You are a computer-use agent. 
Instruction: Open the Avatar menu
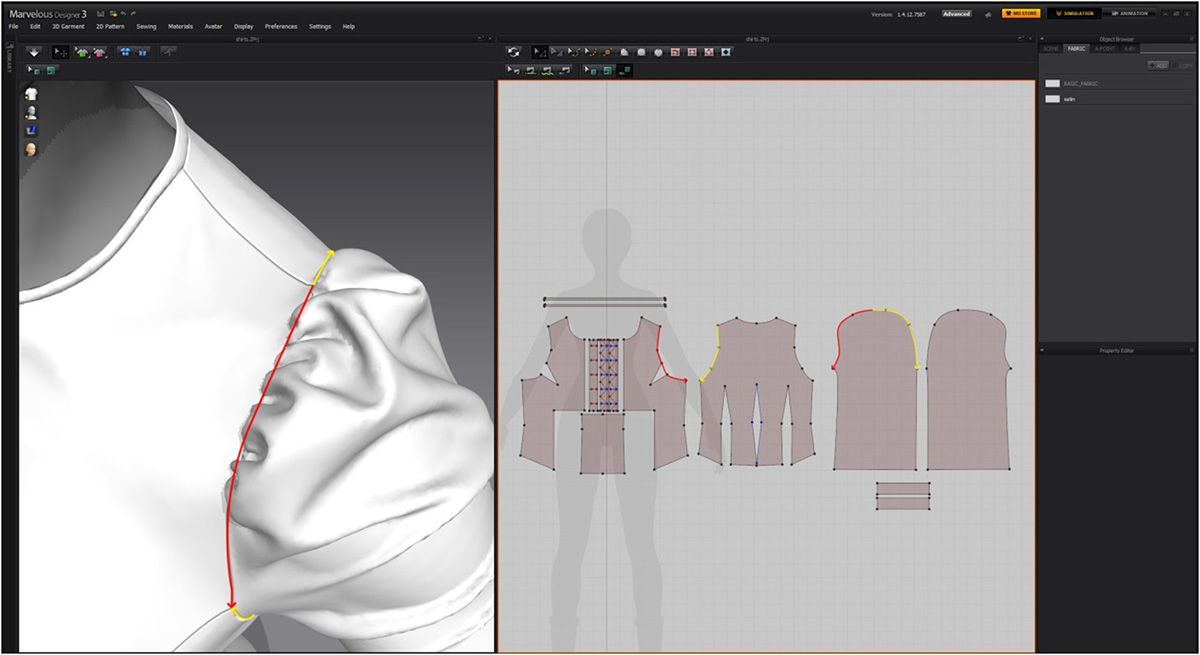(213, 27)
